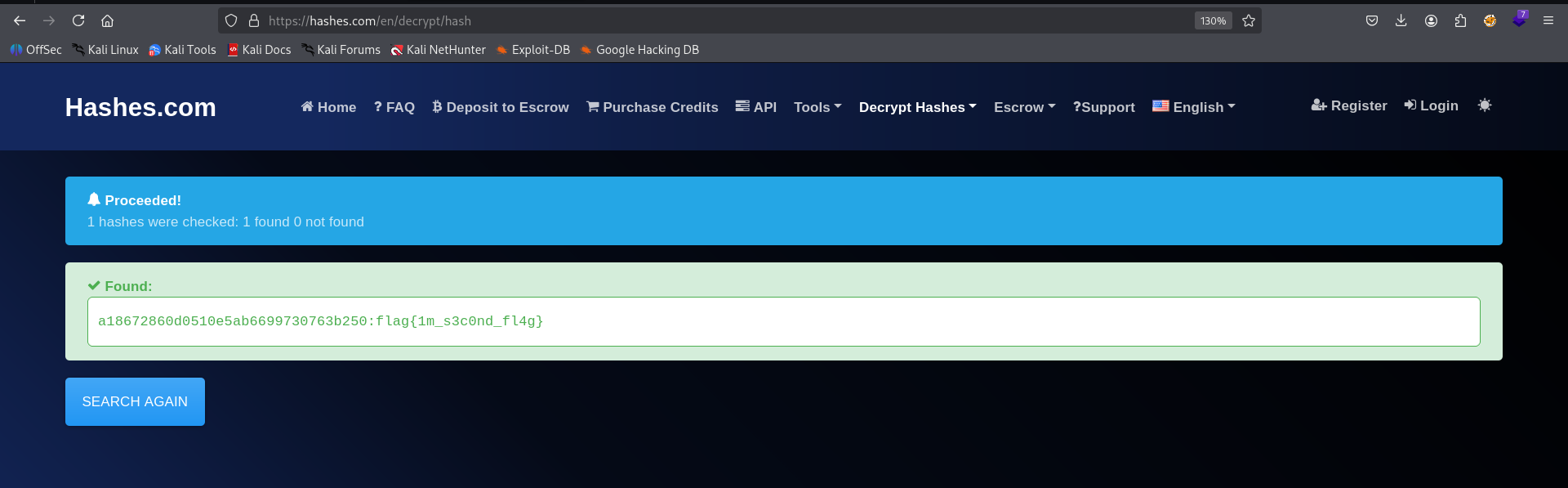Expand the Decrypt Hashes dropdown
The width and height of the screenshot is (1568, 488).
coord(917,107)
